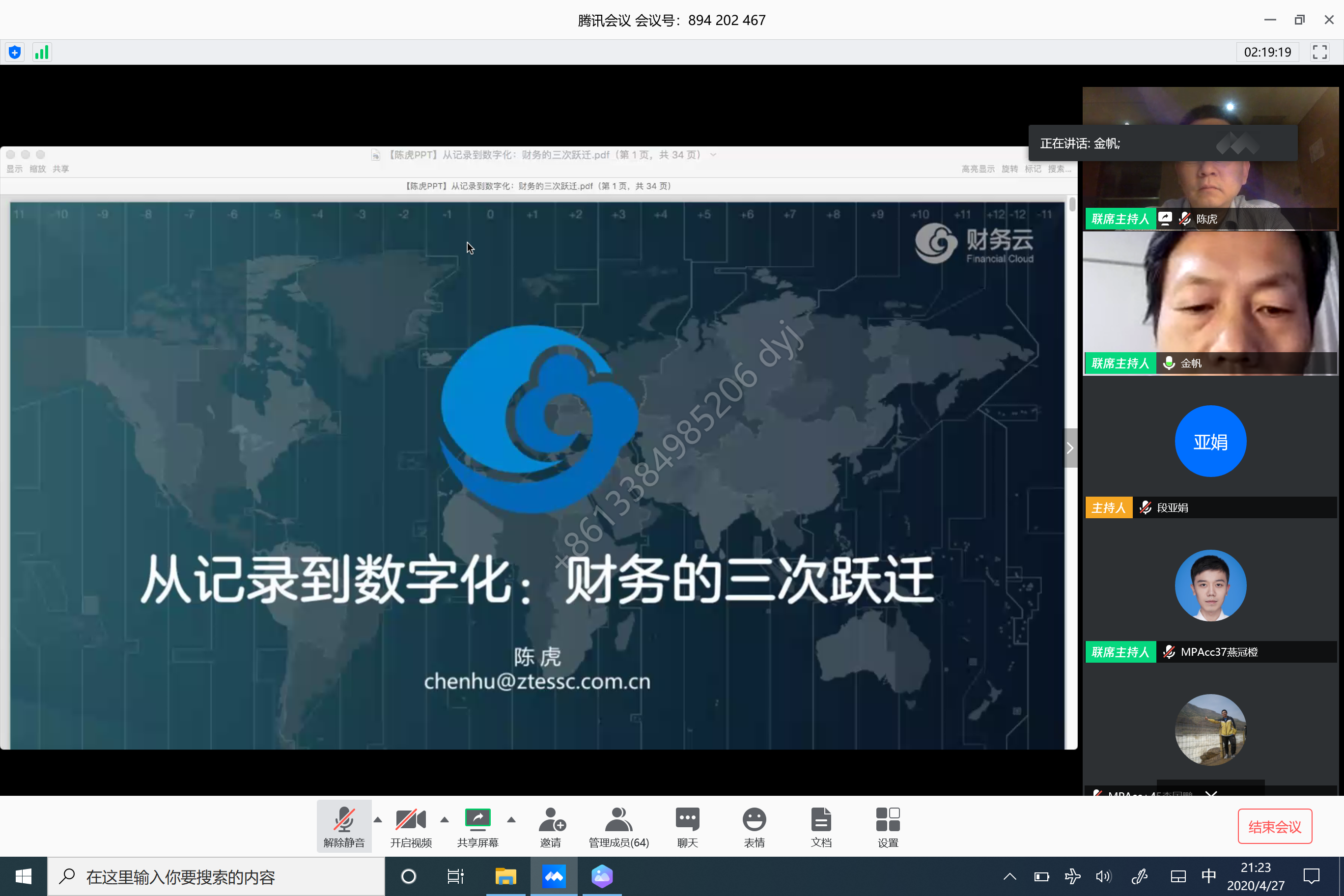Unmute microphone with 解除静音 button
Image resolution: width=1344 pixels, height=896 pixels.
(343, 826)
